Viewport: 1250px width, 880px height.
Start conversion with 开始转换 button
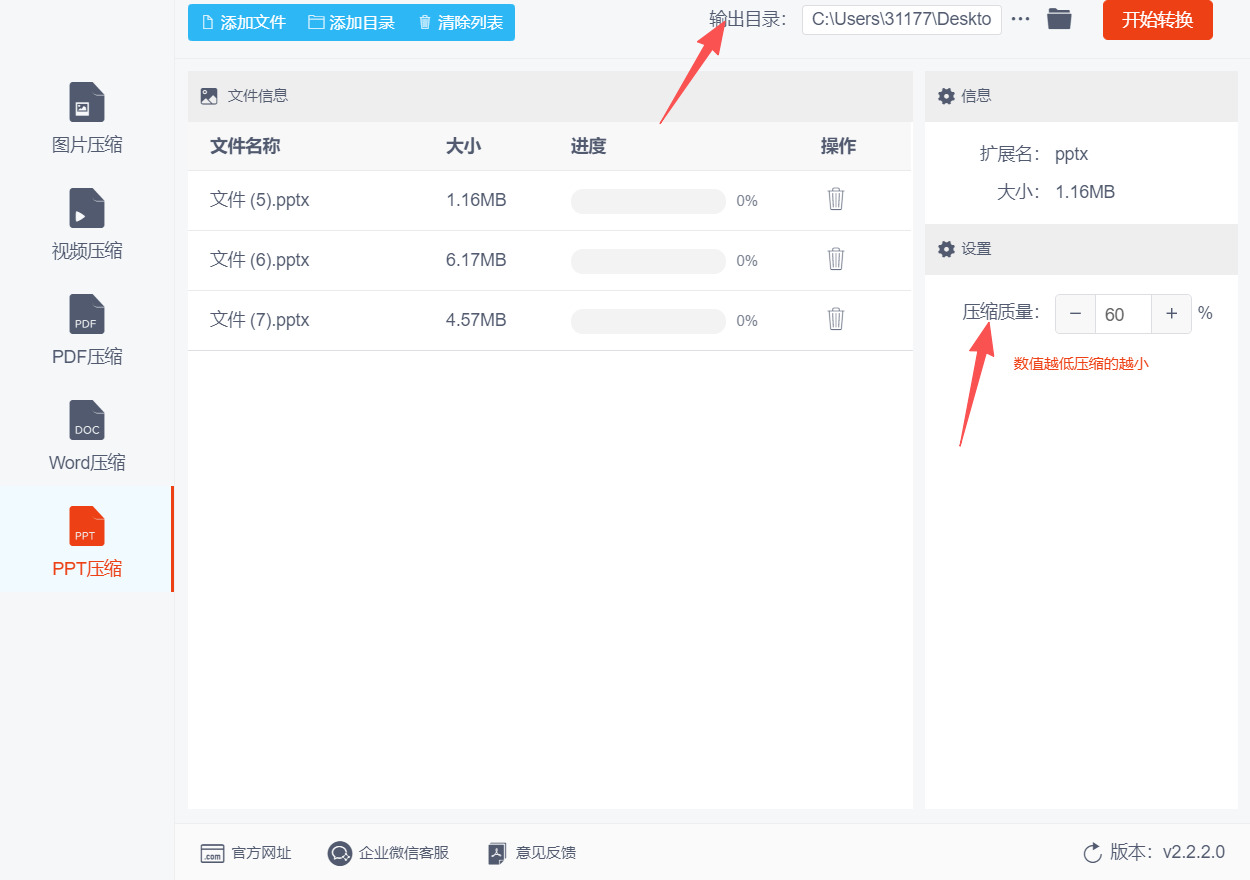(x=1158, y=20)
